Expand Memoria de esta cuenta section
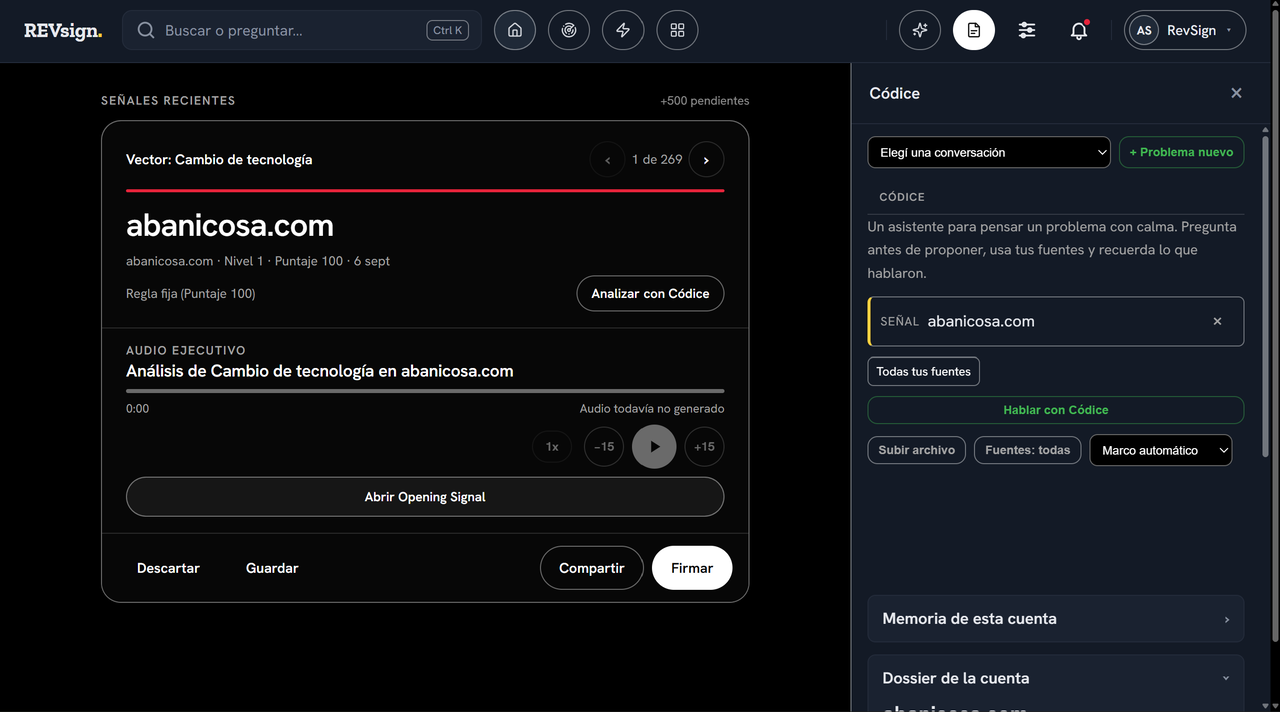The width and height of the screenshot is (1280, 712). click(x=1056, y=619)
